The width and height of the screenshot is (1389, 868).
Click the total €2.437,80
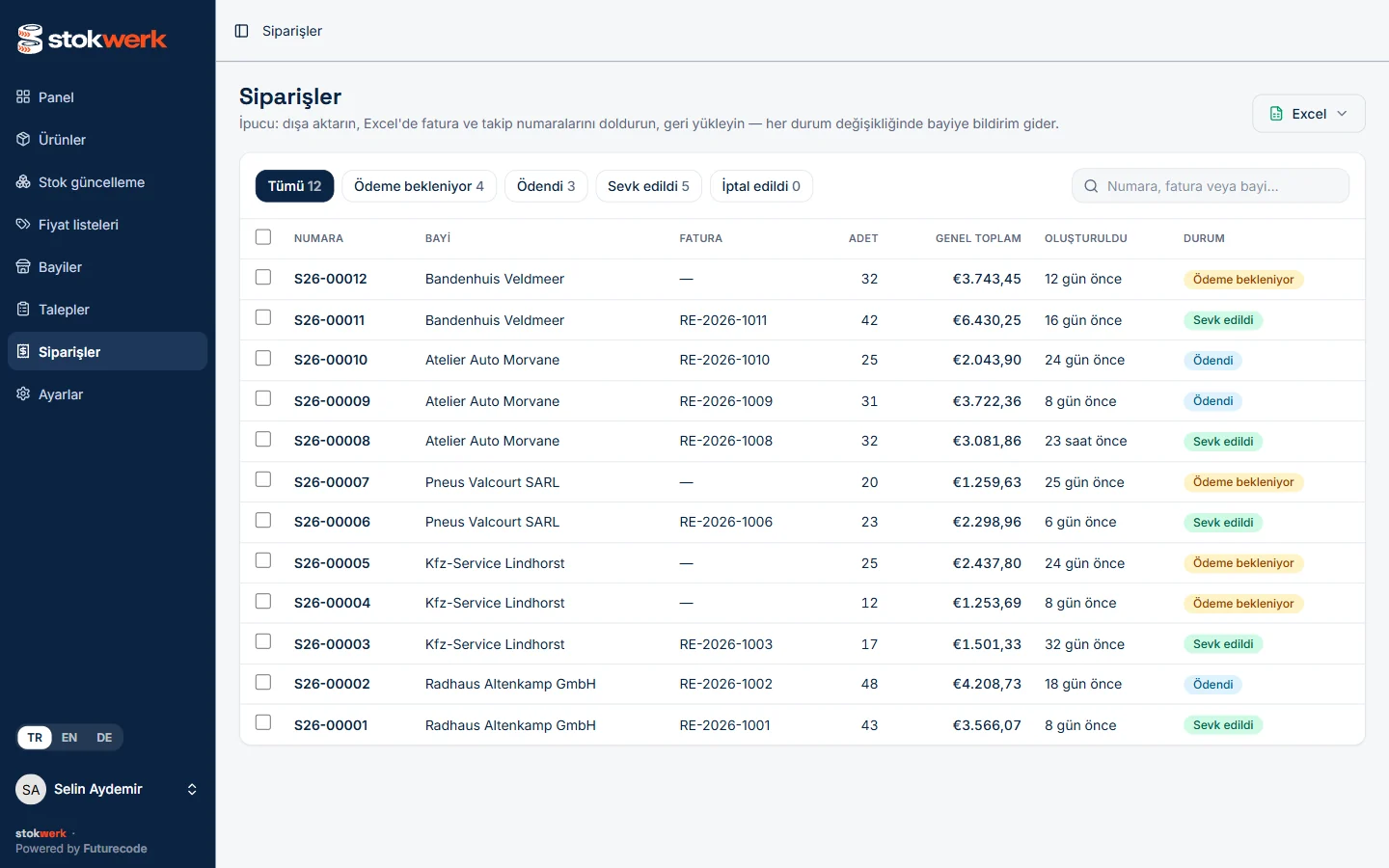pyautogui.click(x=987, y=563)
